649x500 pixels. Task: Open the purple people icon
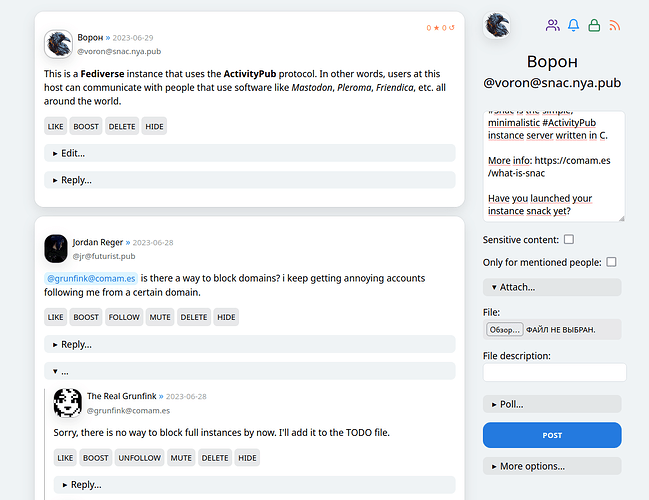pyautogui.click(x=553, y=25)
